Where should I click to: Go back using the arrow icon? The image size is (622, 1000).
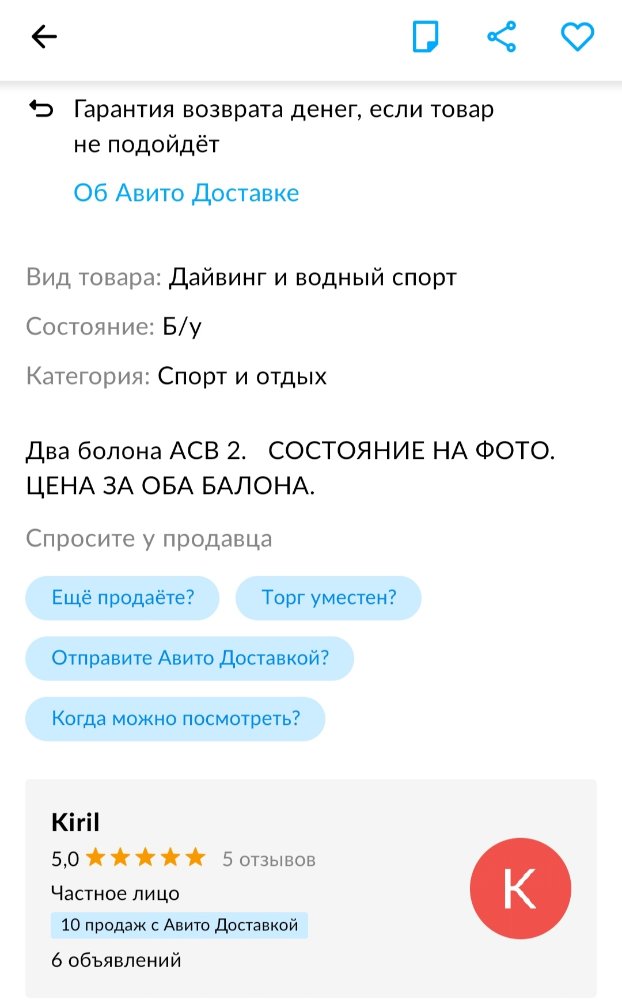click(45, 38)
